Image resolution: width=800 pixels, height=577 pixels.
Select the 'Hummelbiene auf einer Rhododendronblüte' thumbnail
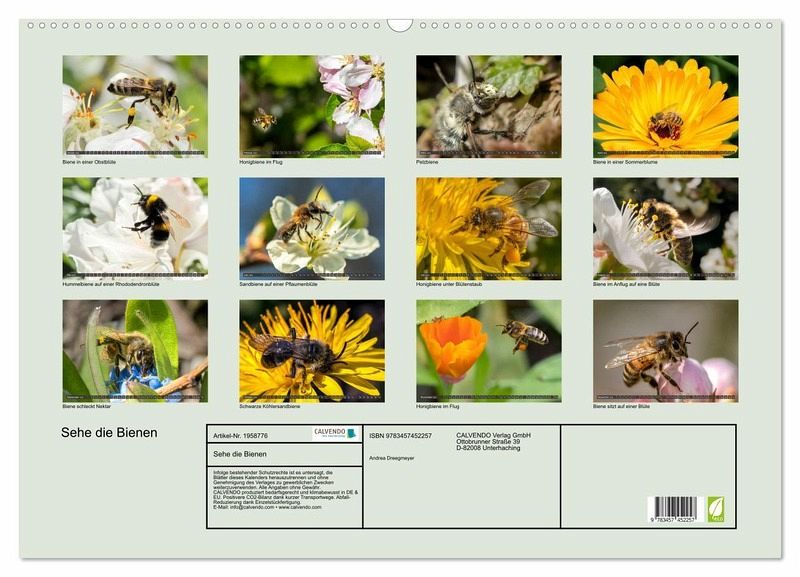pyautogui.click(x=135, y=229)
